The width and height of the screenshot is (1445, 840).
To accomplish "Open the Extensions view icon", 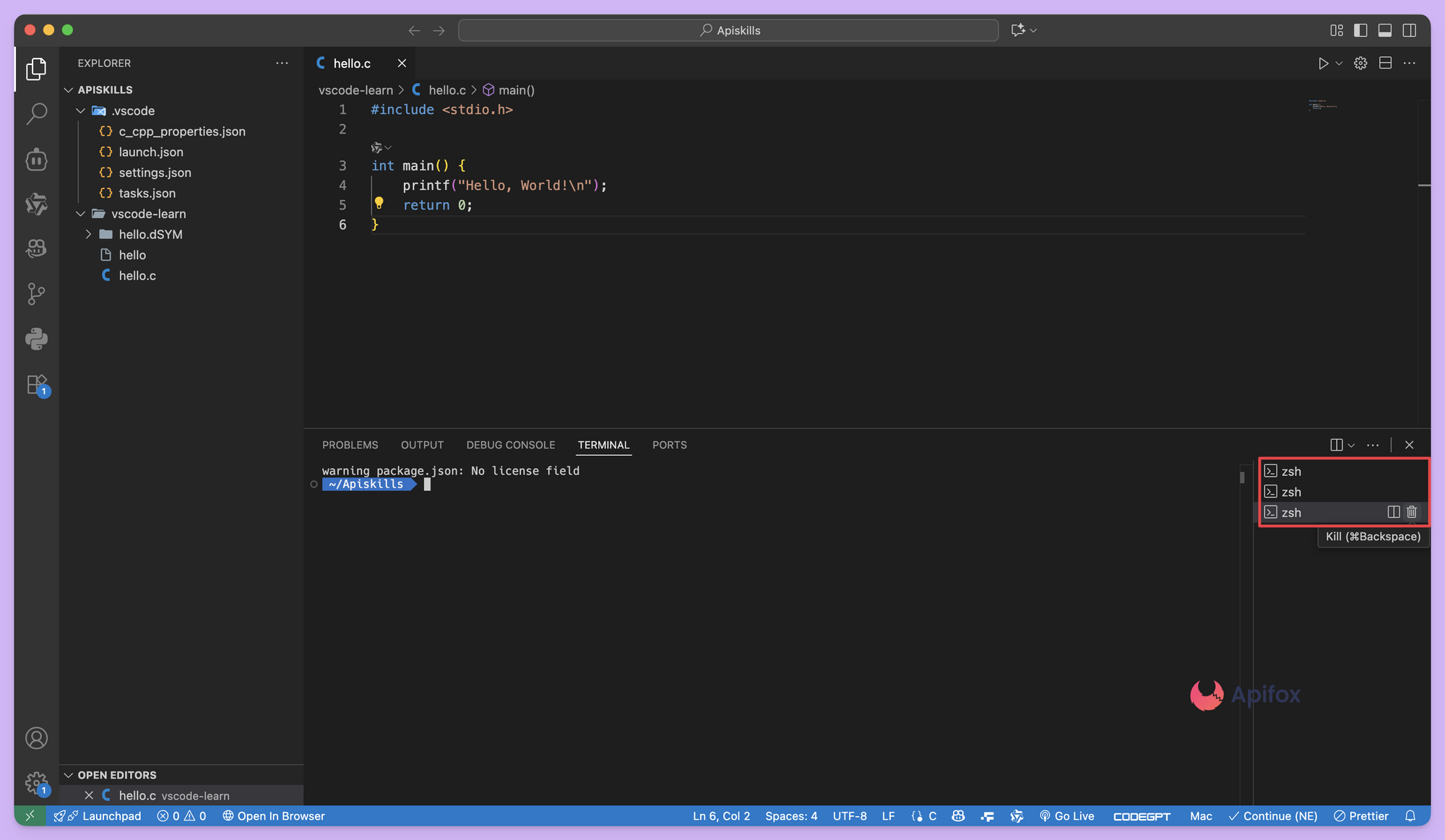I will 36,384.
